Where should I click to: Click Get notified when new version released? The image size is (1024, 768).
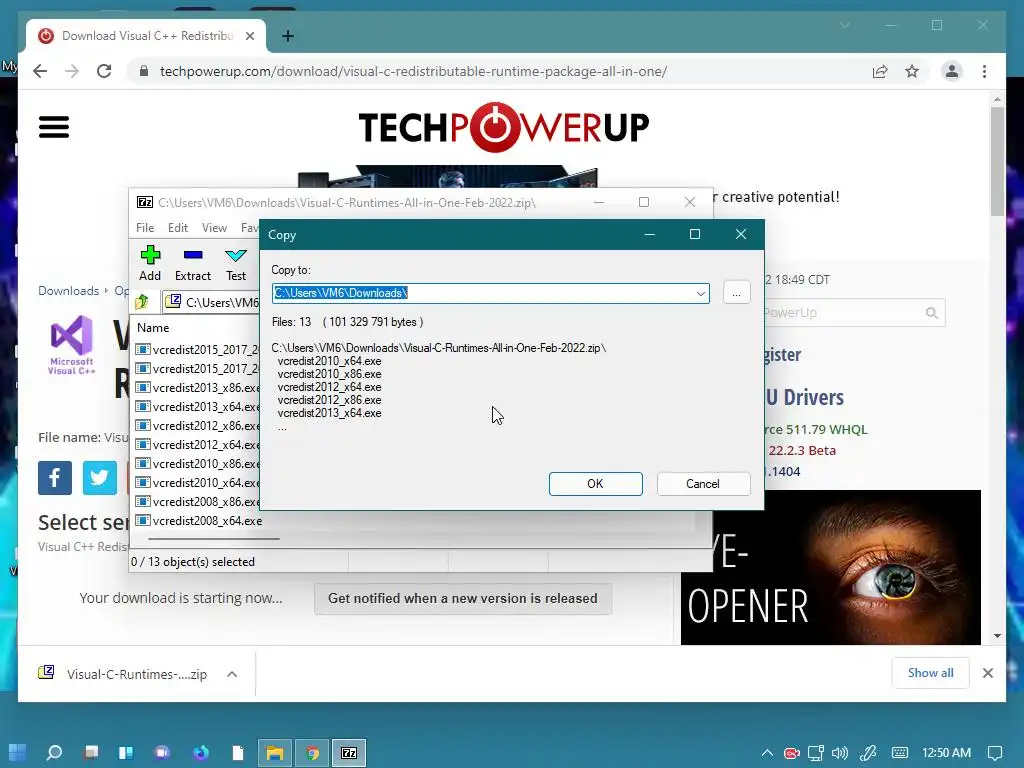point(463,599)
